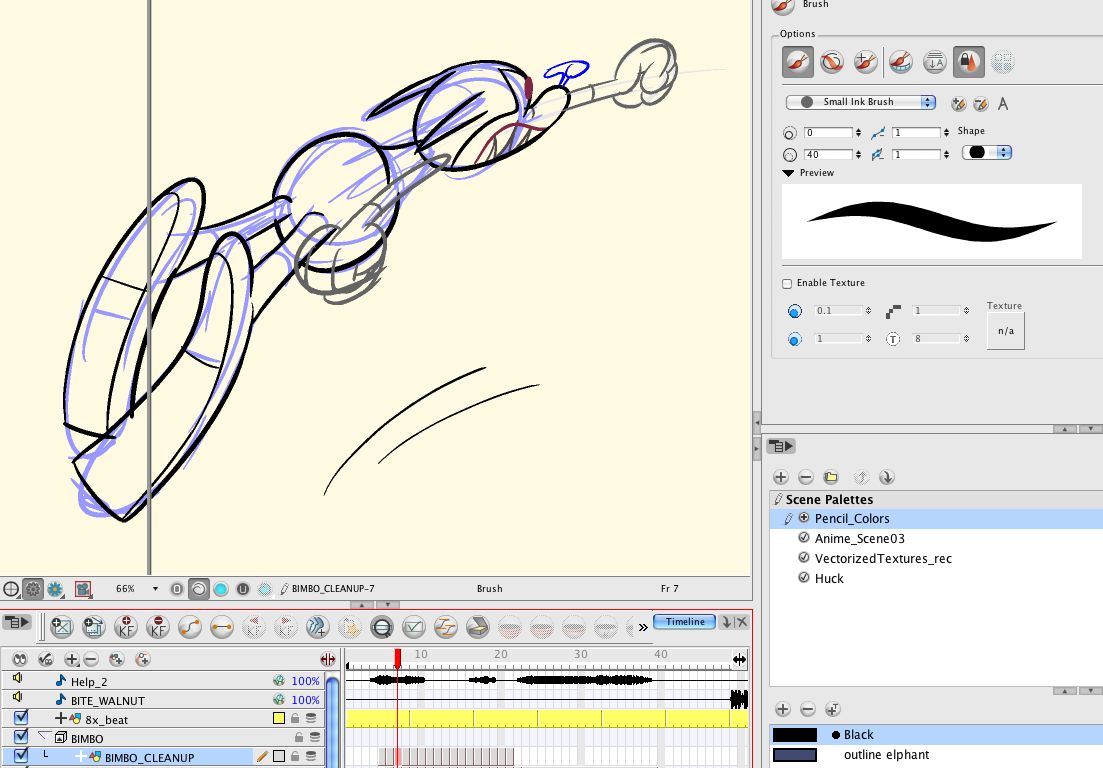Screen dimensions: 1103x768
Task: Remove palette with the minus button
Action: tap(806, 477)
